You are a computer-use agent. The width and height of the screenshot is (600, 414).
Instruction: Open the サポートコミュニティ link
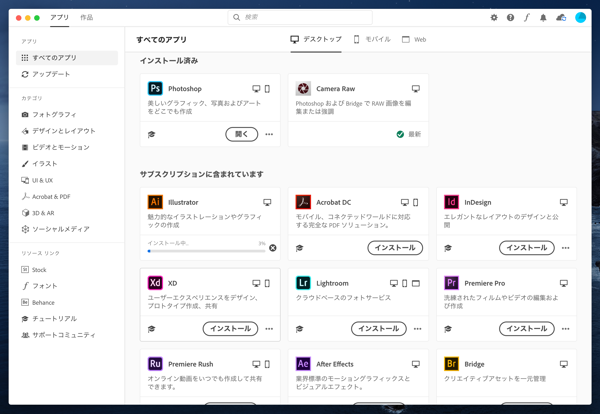pos(58,335)
